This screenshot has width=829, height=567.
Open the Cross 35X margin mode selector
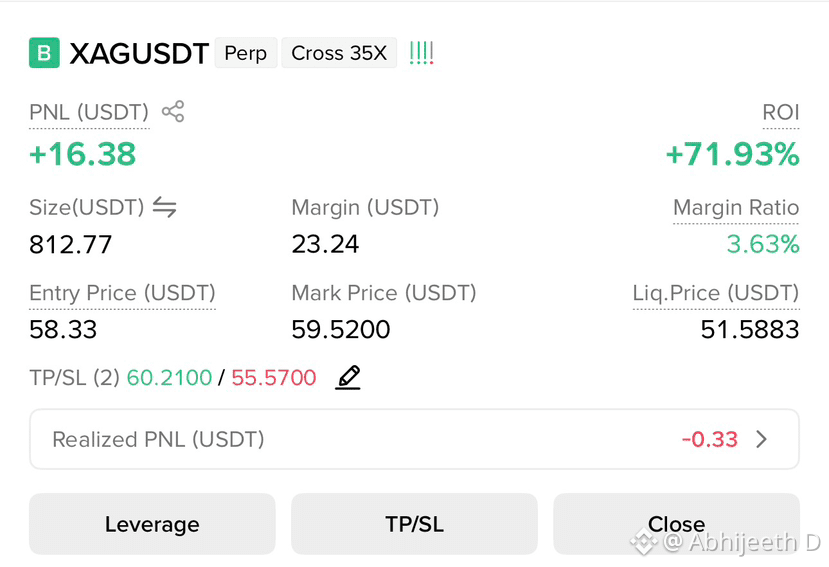pos(339,53)
